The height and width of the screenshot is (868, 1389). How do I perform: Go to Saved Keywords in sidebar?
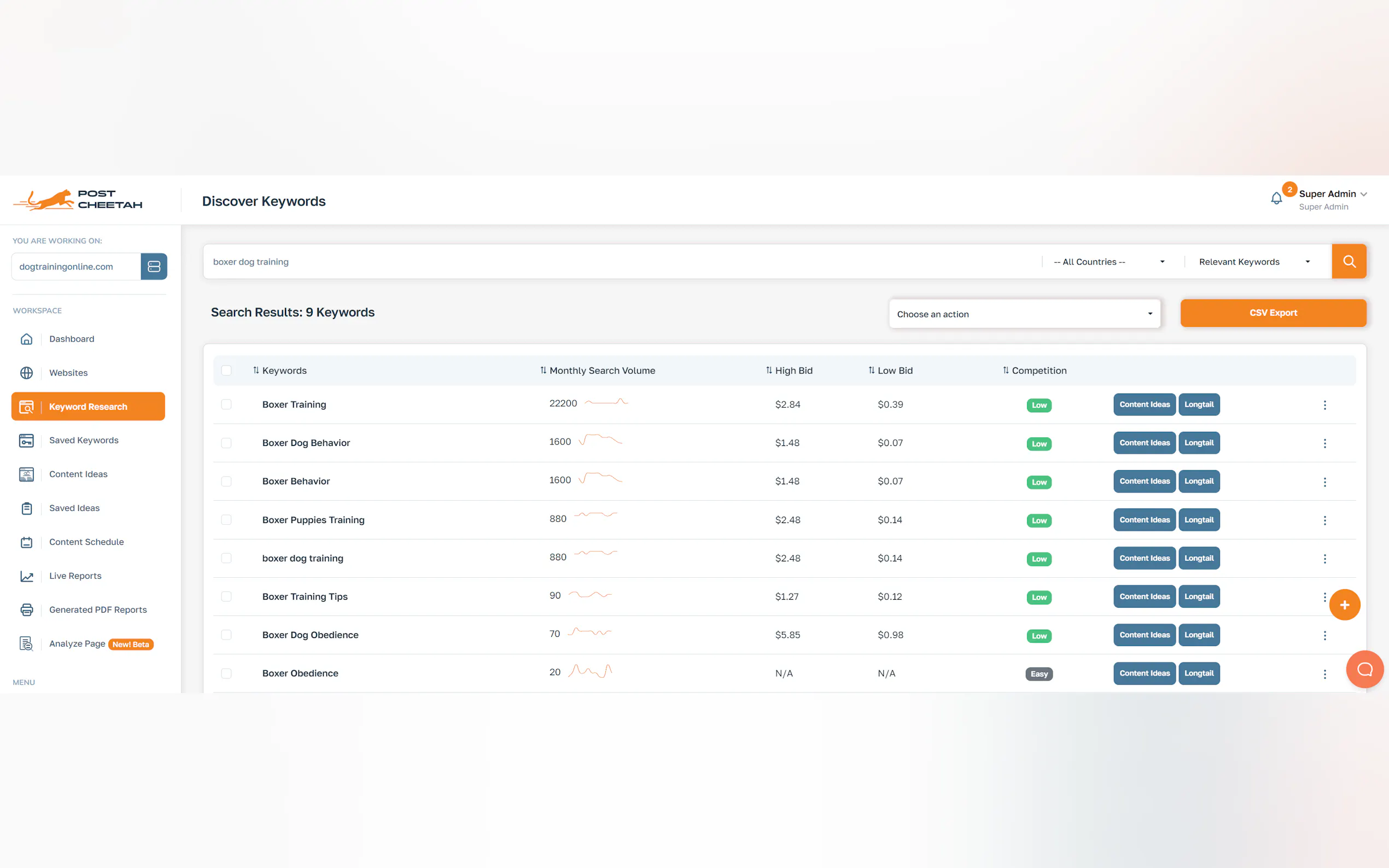coord(84,441)
